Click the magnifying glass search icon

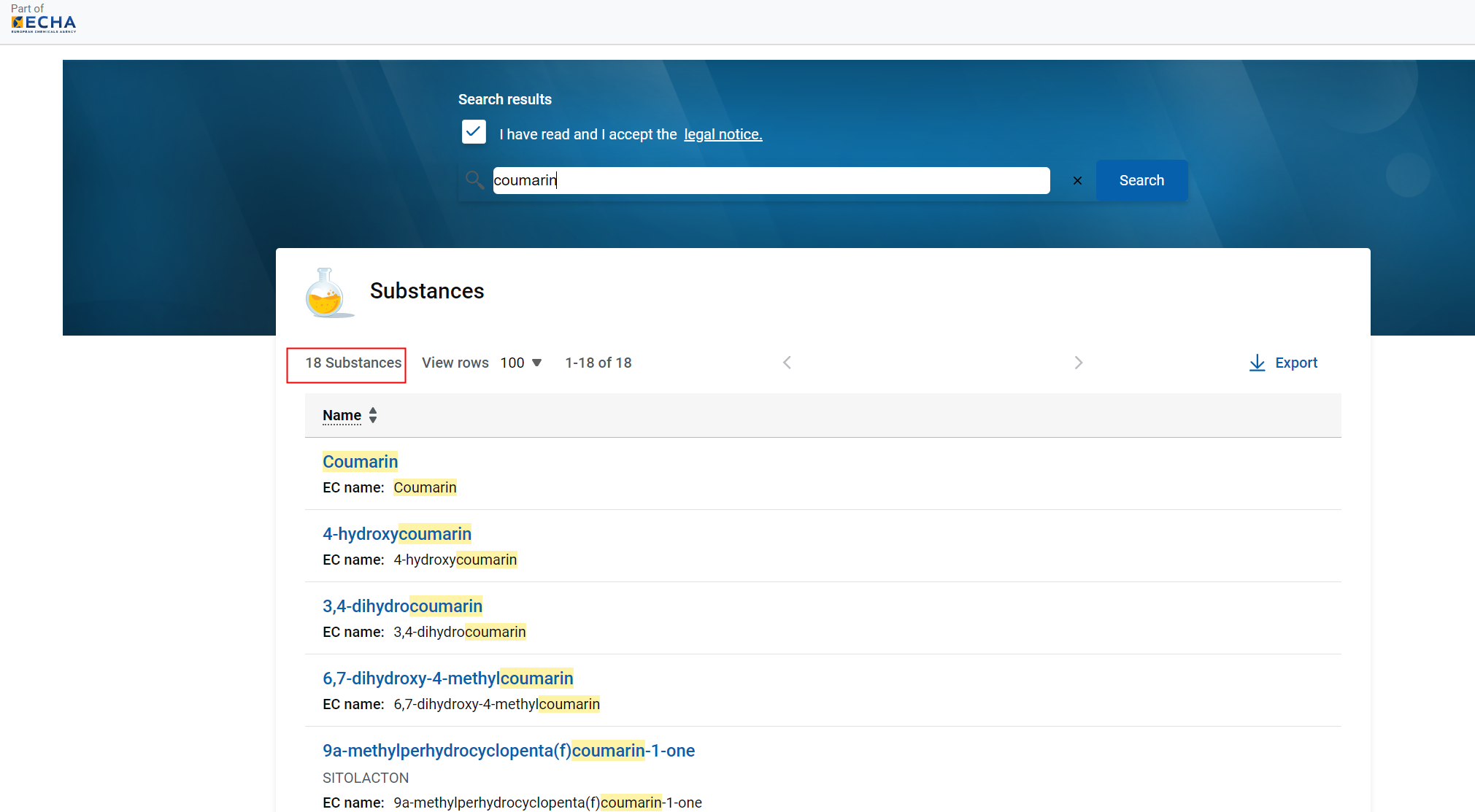click(x=474, y=180)
